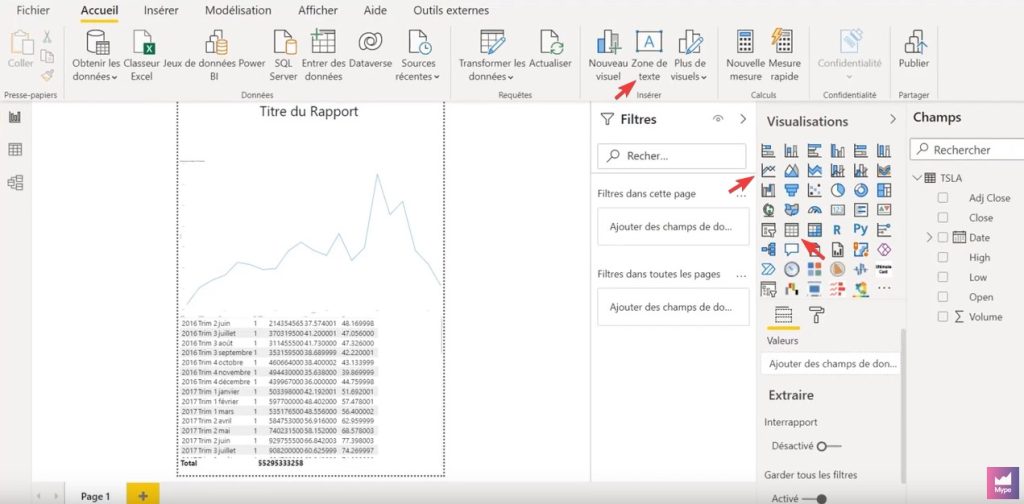Add the Q&A speech bubble visual
Image resolution: width=1024 pixels, height=504 pixels.
coord(792,249)
